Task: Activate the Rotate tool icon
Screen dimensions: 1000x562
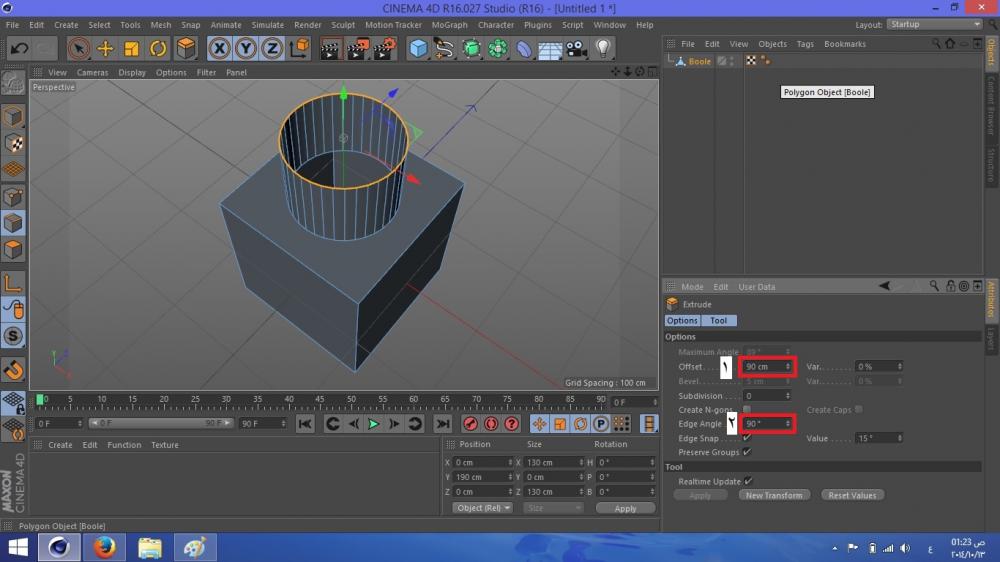Action: pos(158,48)
